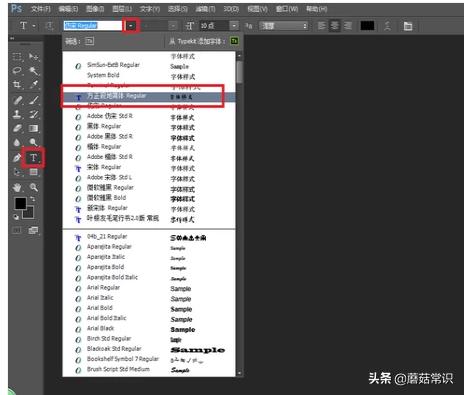Set the background color swatch
464x395 pixels.
coord(29,213)
